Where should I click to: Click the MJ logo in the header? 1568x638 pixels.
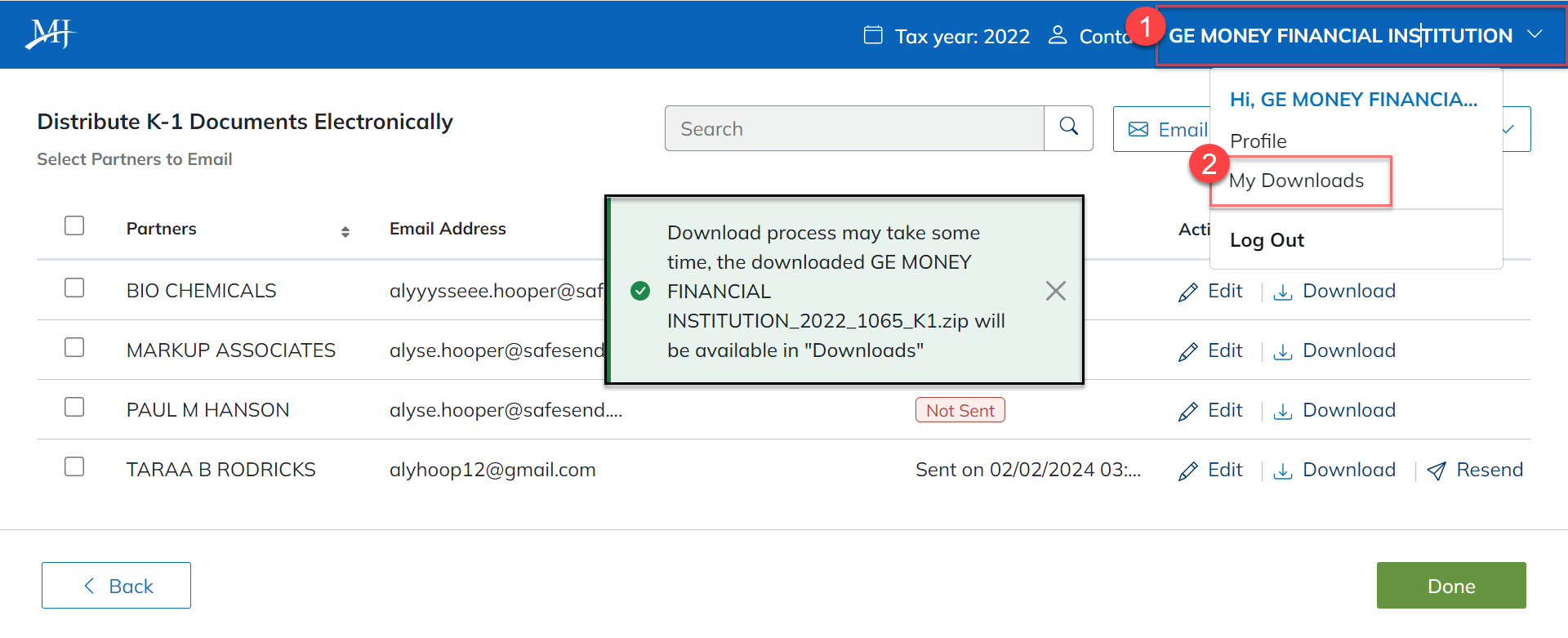click(50, 34)
